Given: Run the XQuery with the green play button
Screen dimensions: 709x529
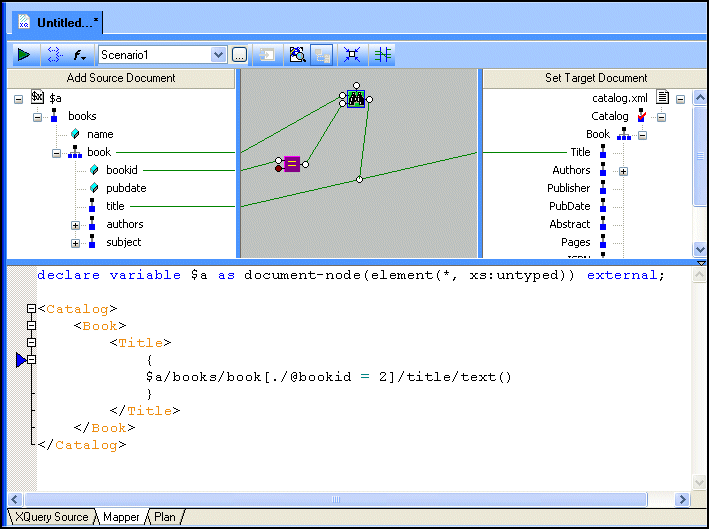Looking at the screenshot, I should (23, 55).
